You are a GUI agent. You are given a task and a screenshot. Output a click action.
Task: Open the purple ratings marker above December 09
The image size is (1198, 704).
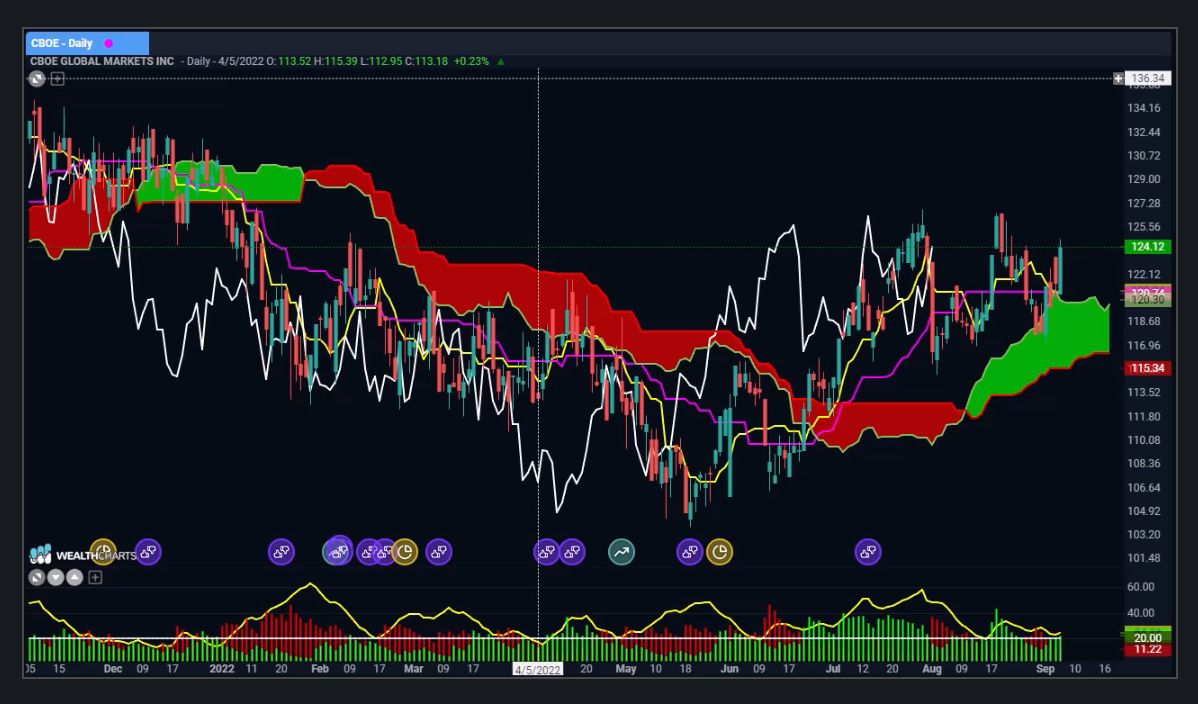coord(148,551)
